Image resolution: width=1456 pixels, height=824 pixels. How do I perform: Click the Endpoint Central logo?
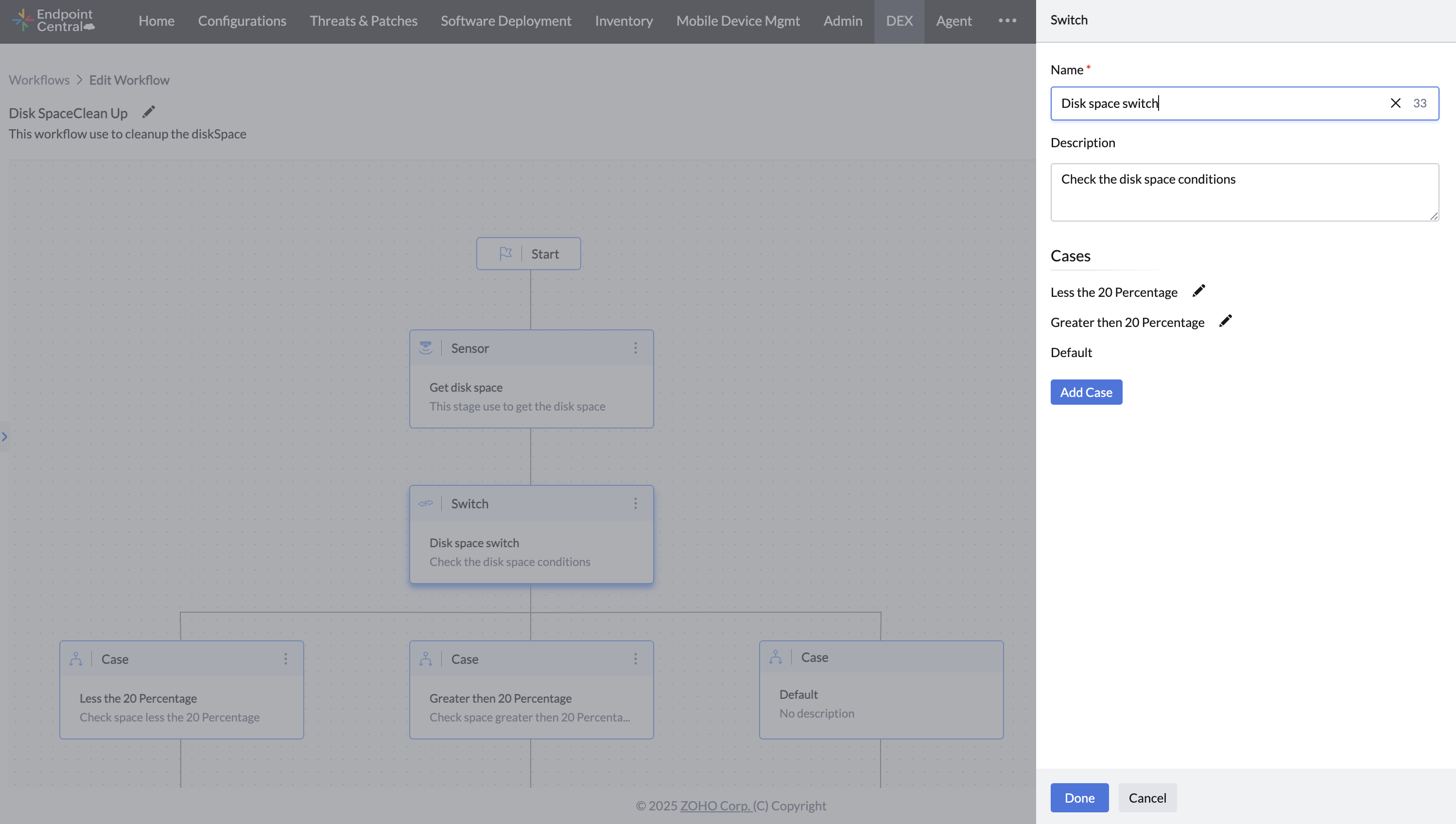click(53, 20)
